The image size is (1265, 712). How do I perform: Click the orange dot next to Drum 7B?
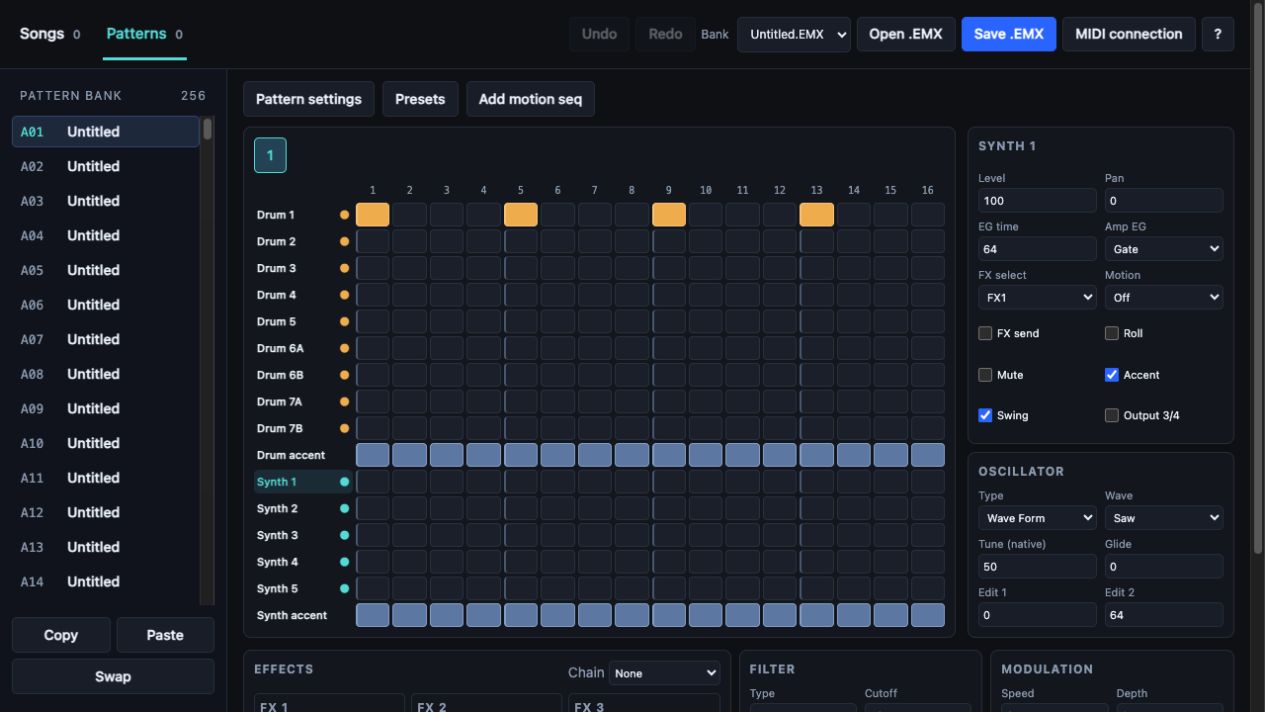(x=345, y=428)
